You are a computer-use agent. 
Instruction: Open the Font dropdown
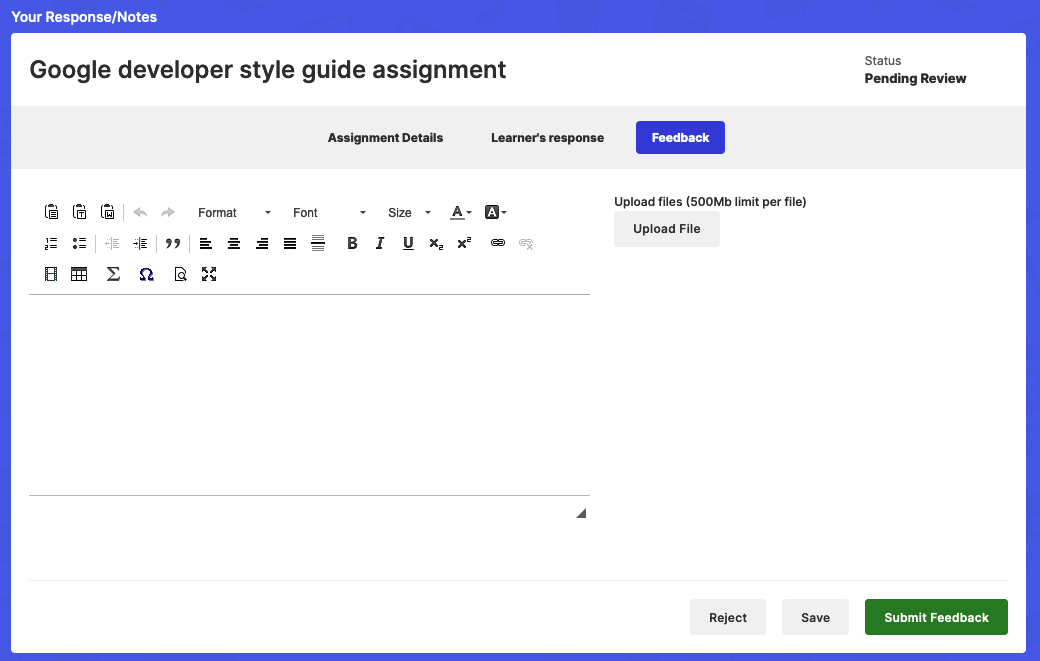pyautogui.click(x=330, y=212)
